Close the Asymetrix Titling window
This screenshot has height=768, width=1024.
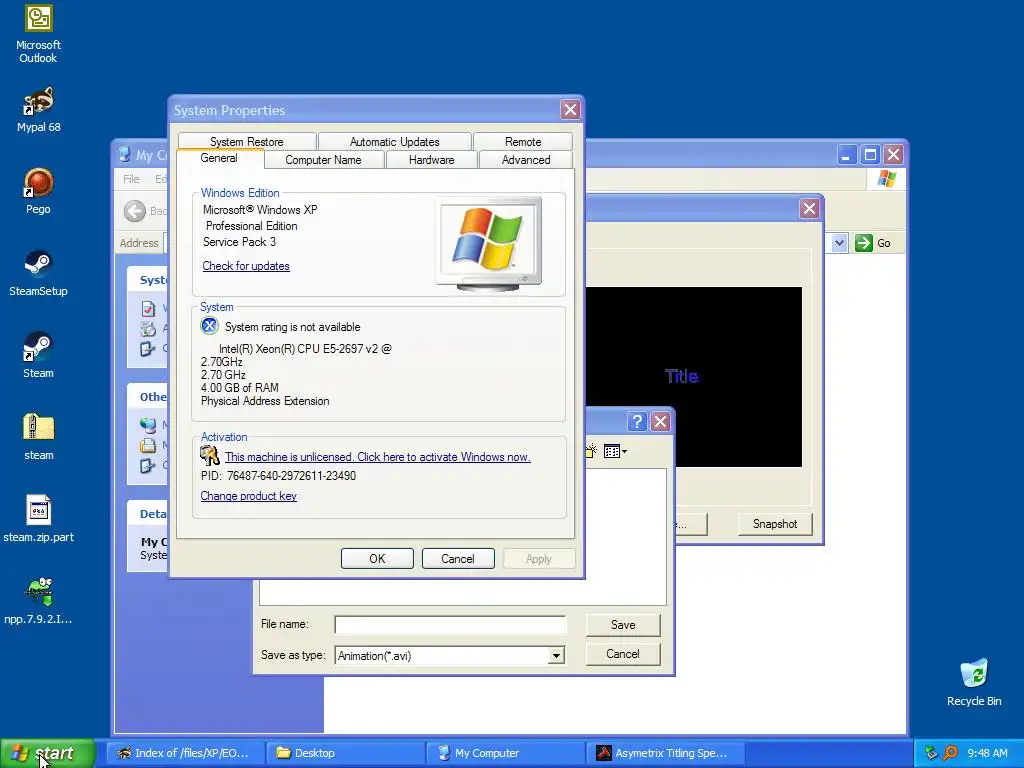click(x=809, y=208)
